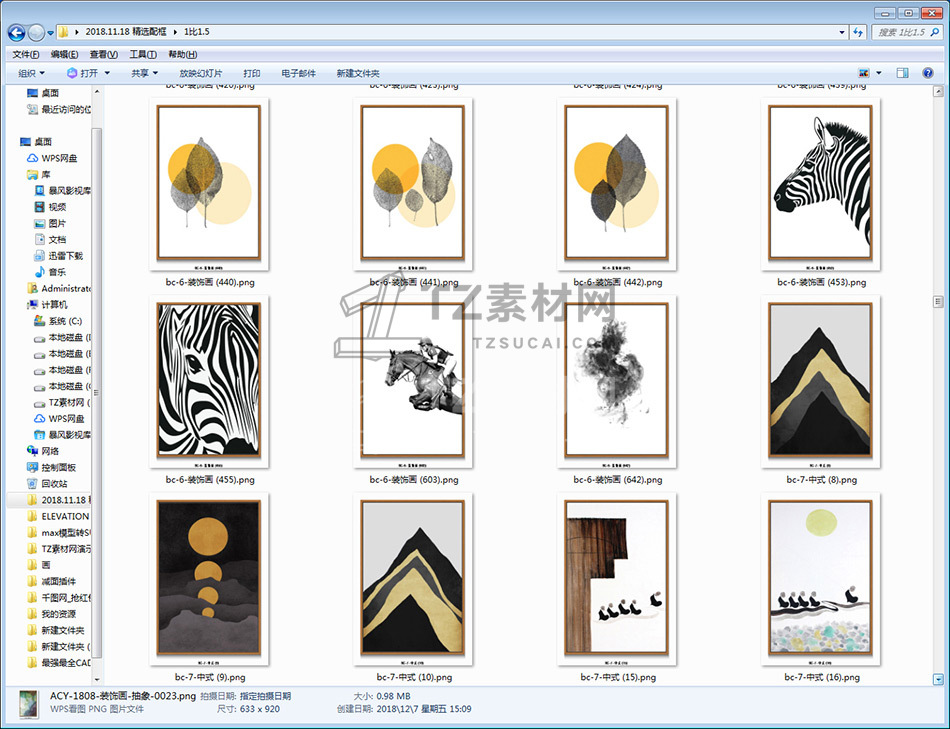This screenshot has height=729, width=950.
Task: Click the 放映幻灯片 button
Action: (201, 73)
